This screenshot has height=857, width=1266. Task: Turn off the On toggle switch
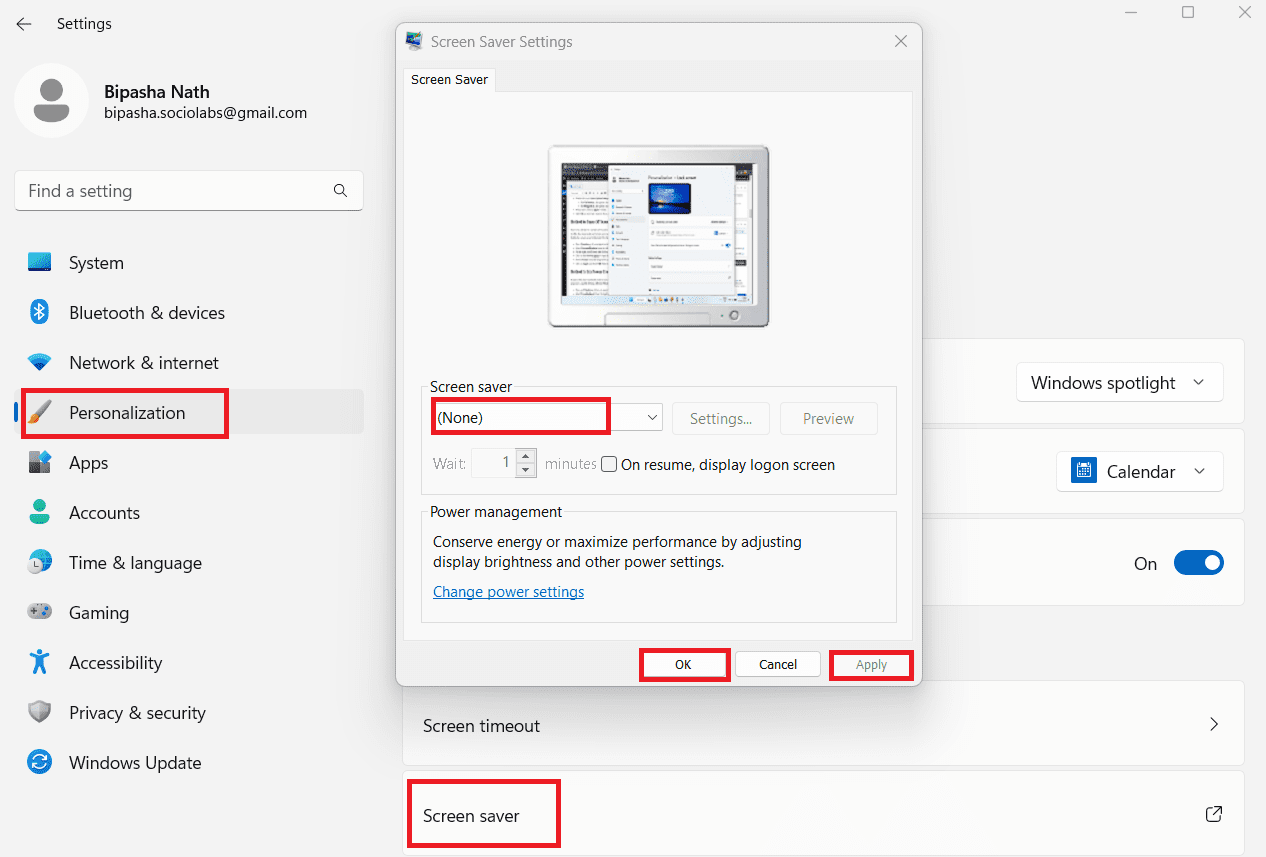pyautogui.click(x=1198, y=563)
